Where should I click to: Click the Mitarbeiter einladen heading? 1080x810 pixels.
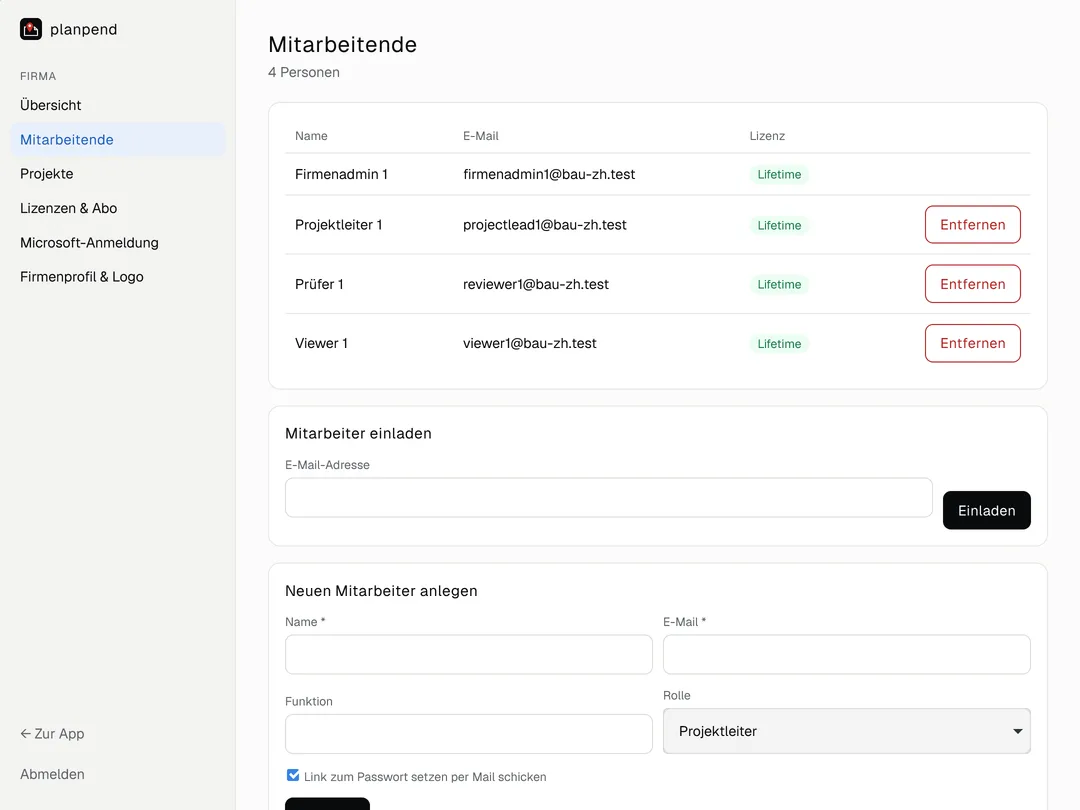point(358,433)
